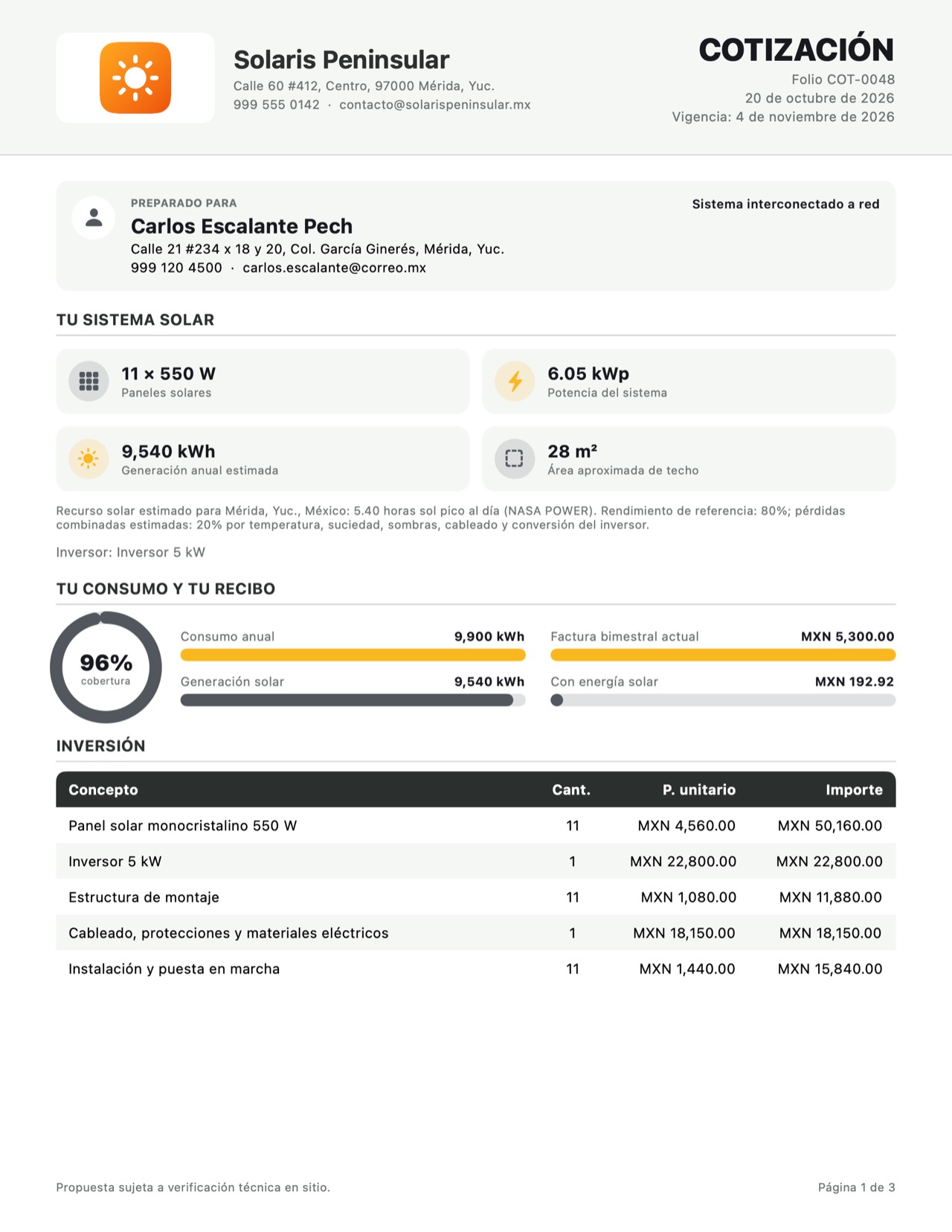
Task: Select the 28 m² roof area value
Action: (573, 452)
